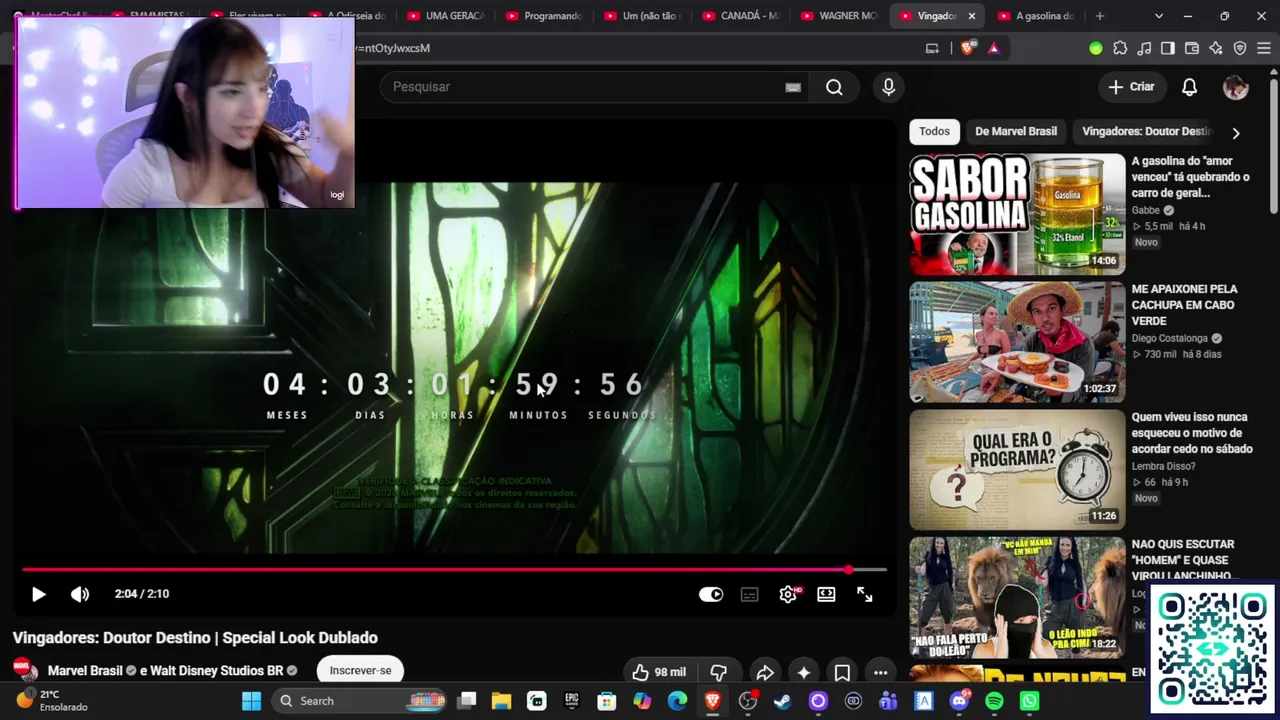Switch to the 'WAGNER MO' browser tab
Viewport: 1280px width, 720px height.
[838, 16]
